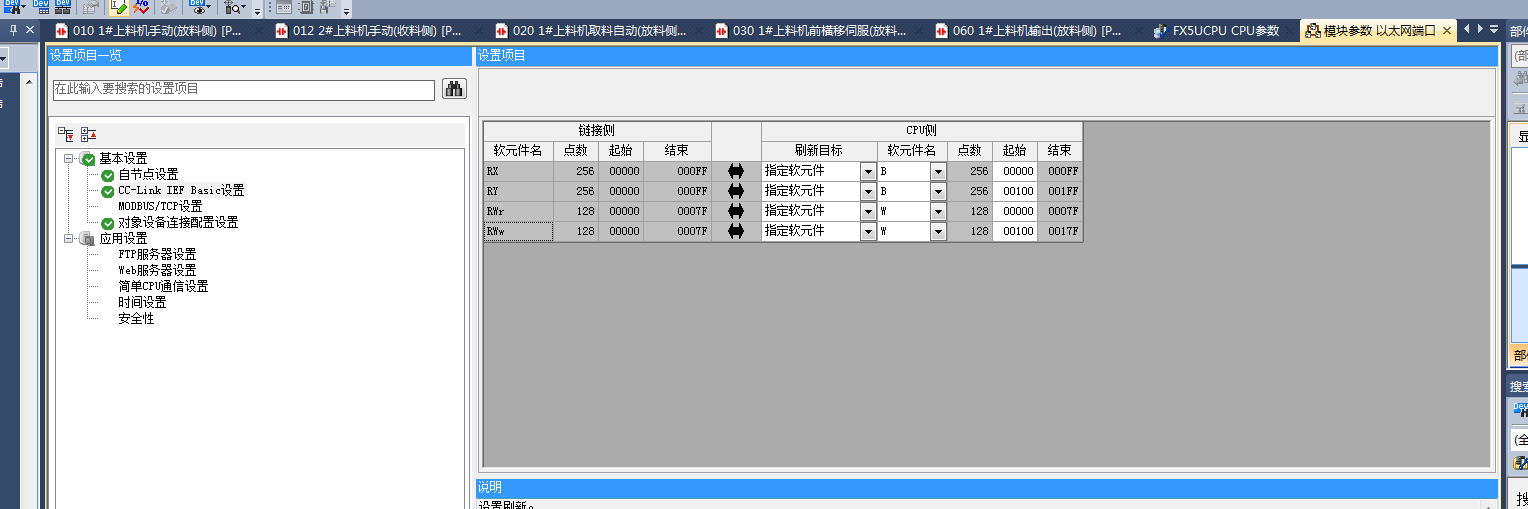Select MODBUS/TCP设置 in tree
The image size is (1528, 509).
[x=160, y=206]
